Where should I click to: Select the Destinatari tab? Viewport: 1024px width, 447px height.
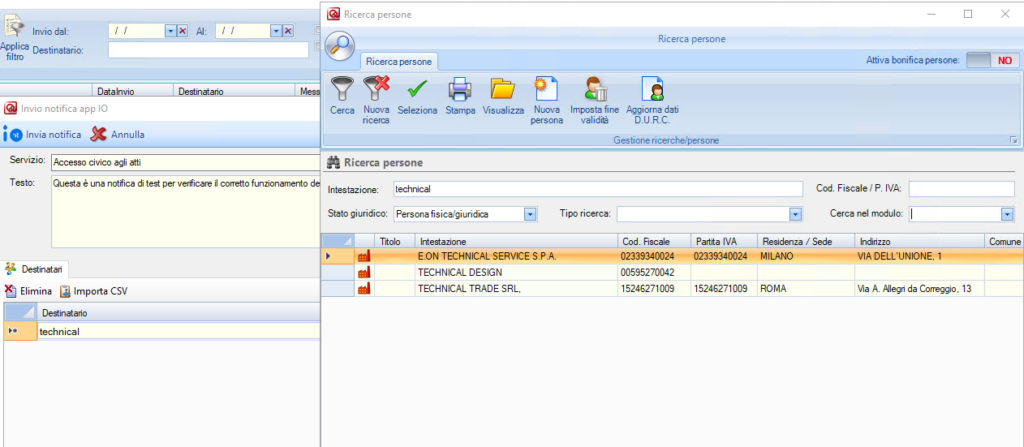(34, 269)
